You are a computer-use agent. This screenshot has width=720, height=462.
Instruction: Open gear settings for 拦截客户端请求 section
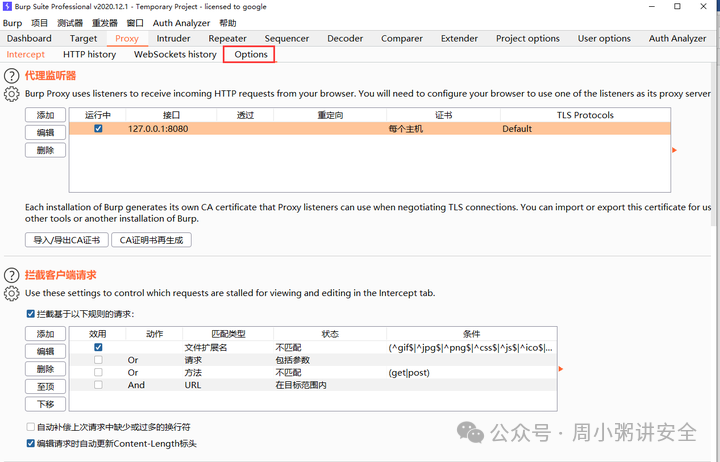[x=11, y=293]
